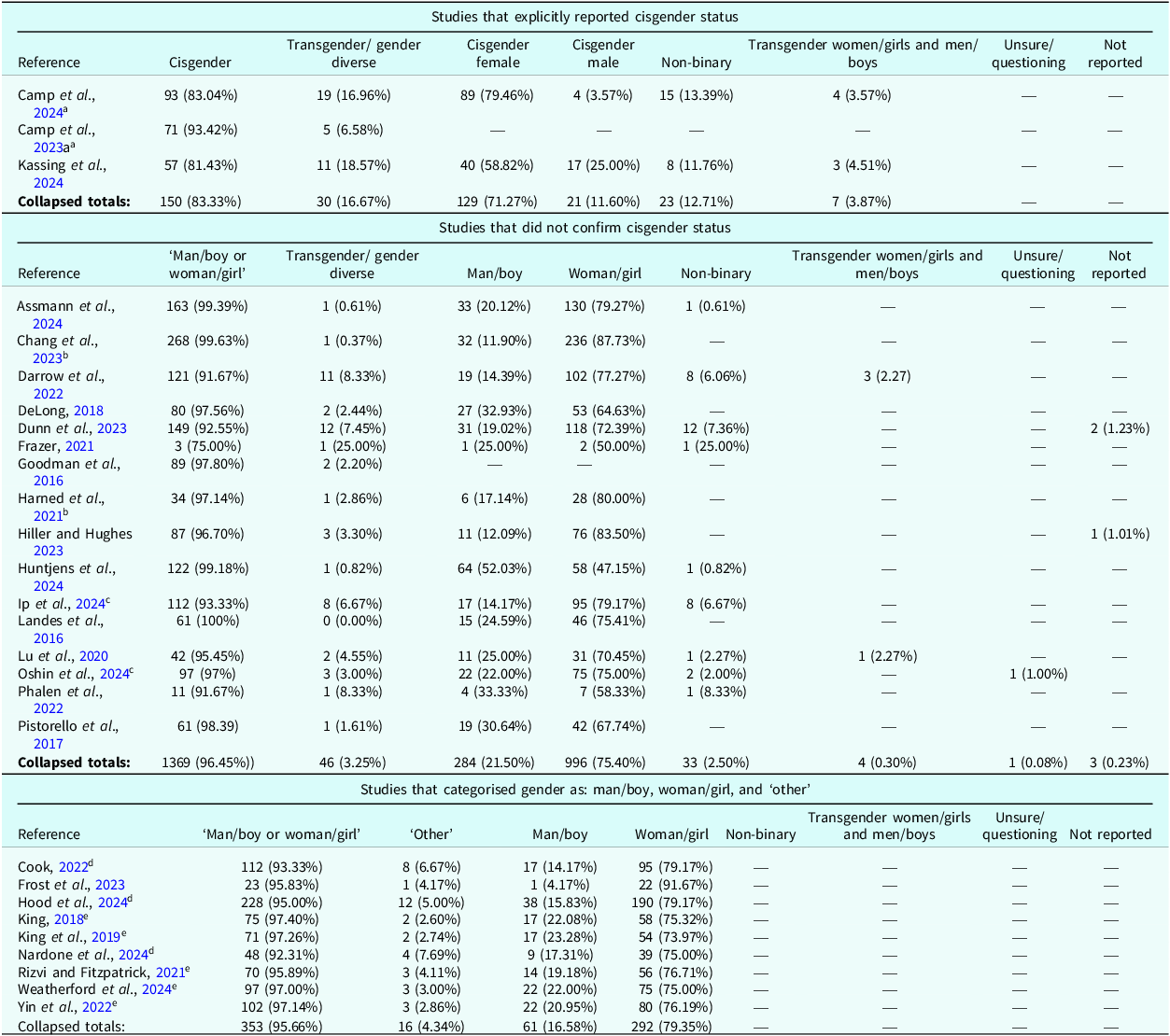Open the Huntjens et al. 2024 citation
The image size is (1170, 1036).
[49, 586]
